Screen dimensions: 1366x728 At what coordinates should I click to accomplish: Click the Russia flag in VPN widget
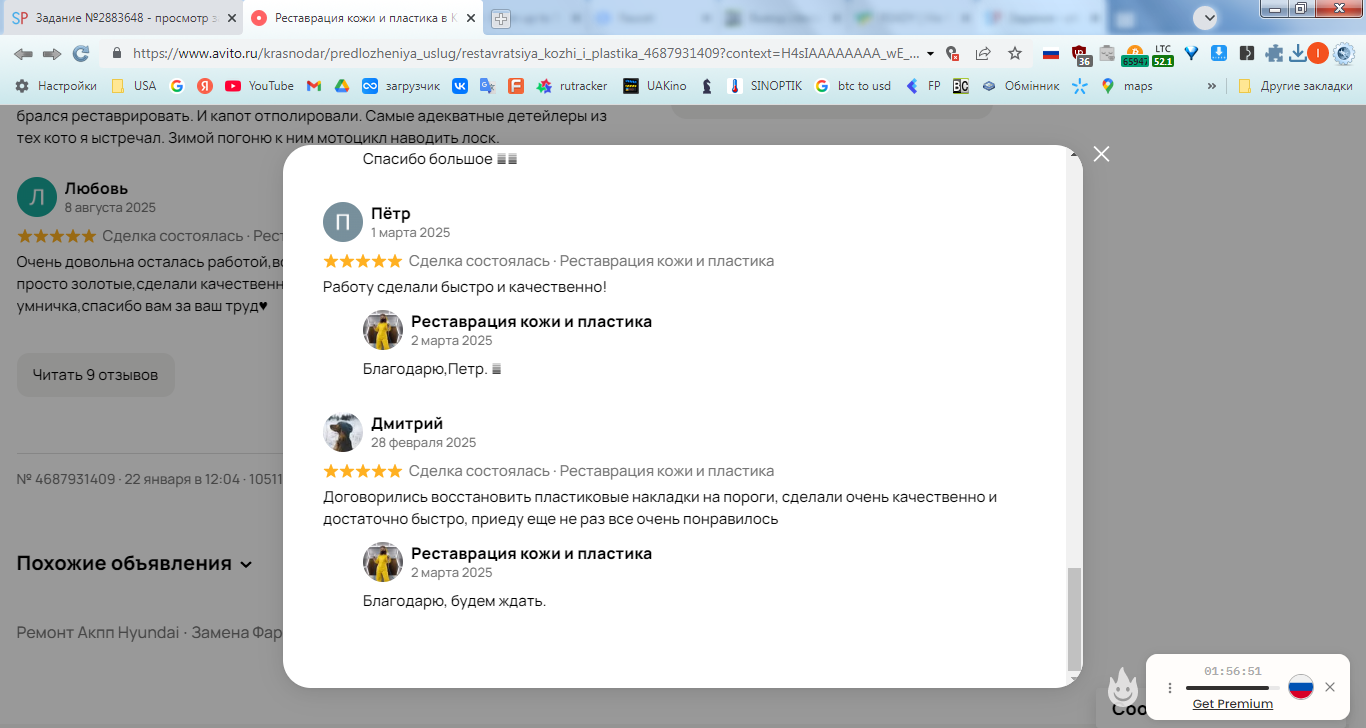tap(1300, 687)
